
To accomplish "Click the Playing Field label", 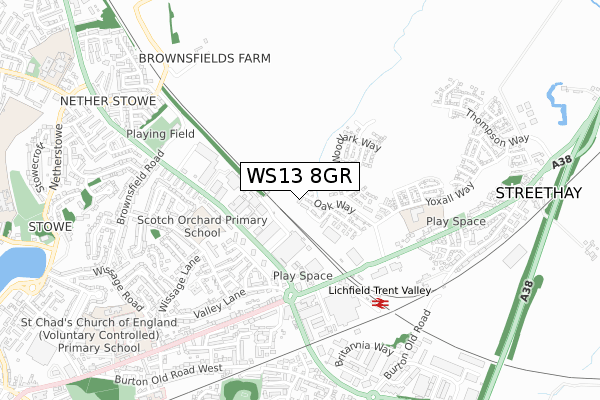I will 160,134.
